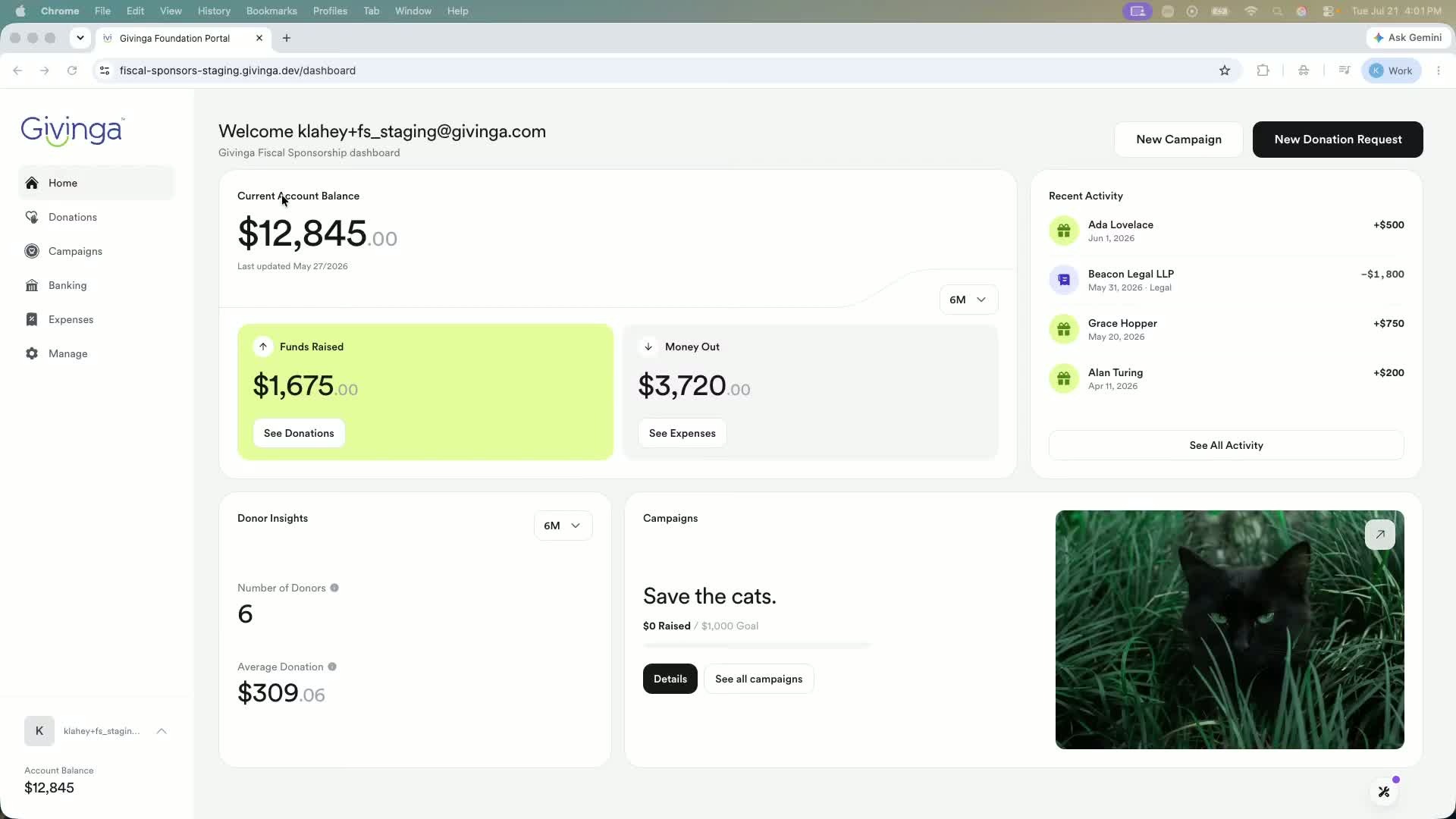Reload the page

coord(72,71)
